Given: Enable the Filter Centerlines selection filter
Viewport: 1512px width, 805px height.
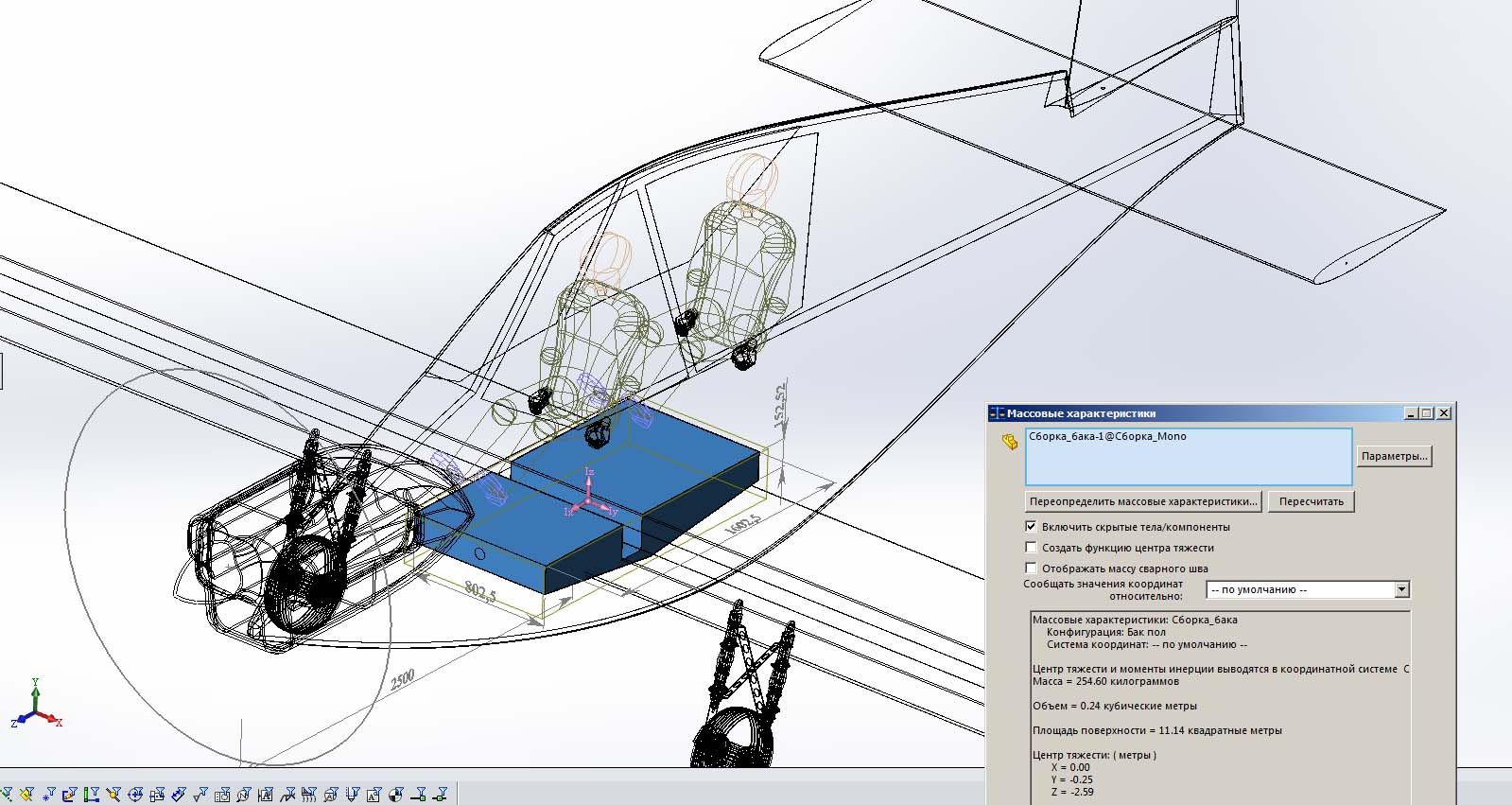Looking at the screenshot, I should (157, 794).
